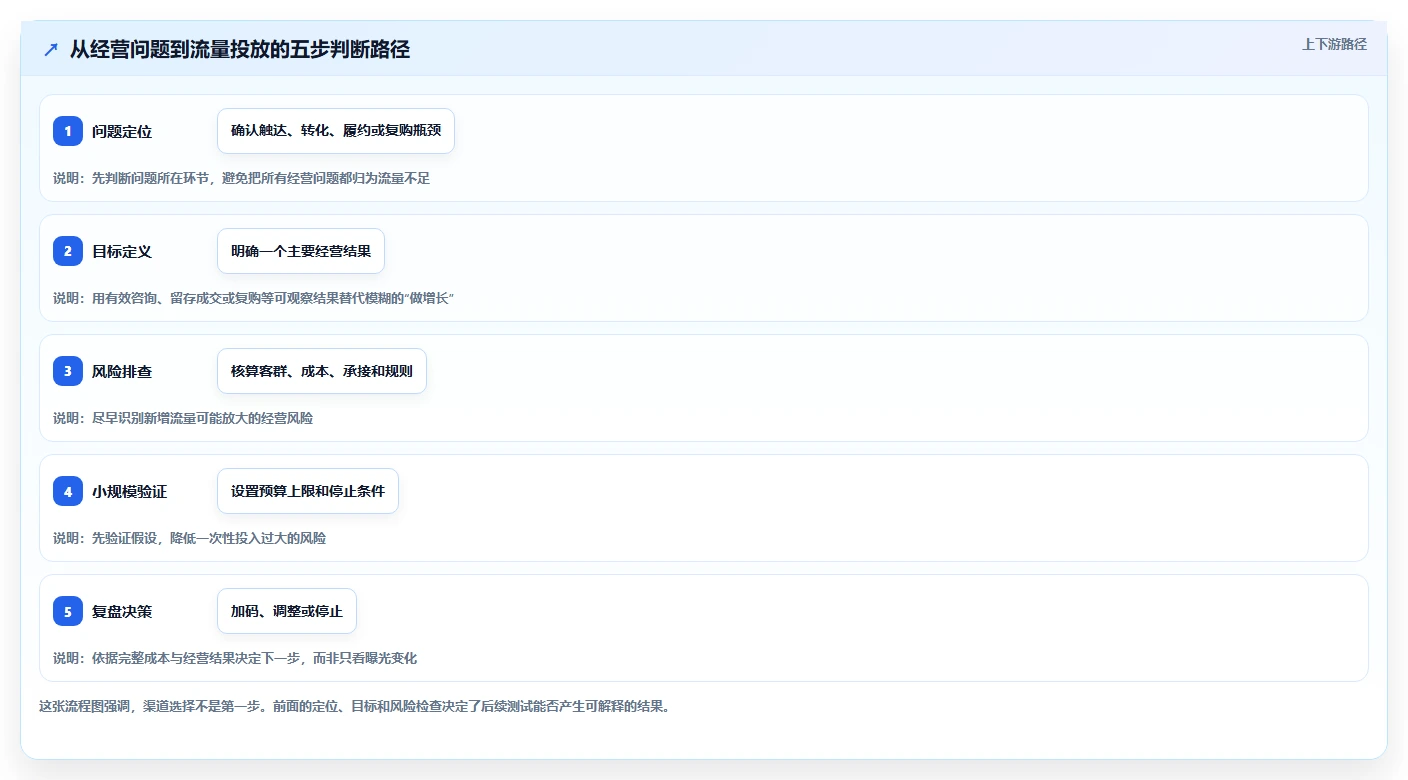Image resolution: width=1408 pixels, height=780 pixels.
Task: Click the note starting 说明：用有效咨询
Action: point(254,298)
